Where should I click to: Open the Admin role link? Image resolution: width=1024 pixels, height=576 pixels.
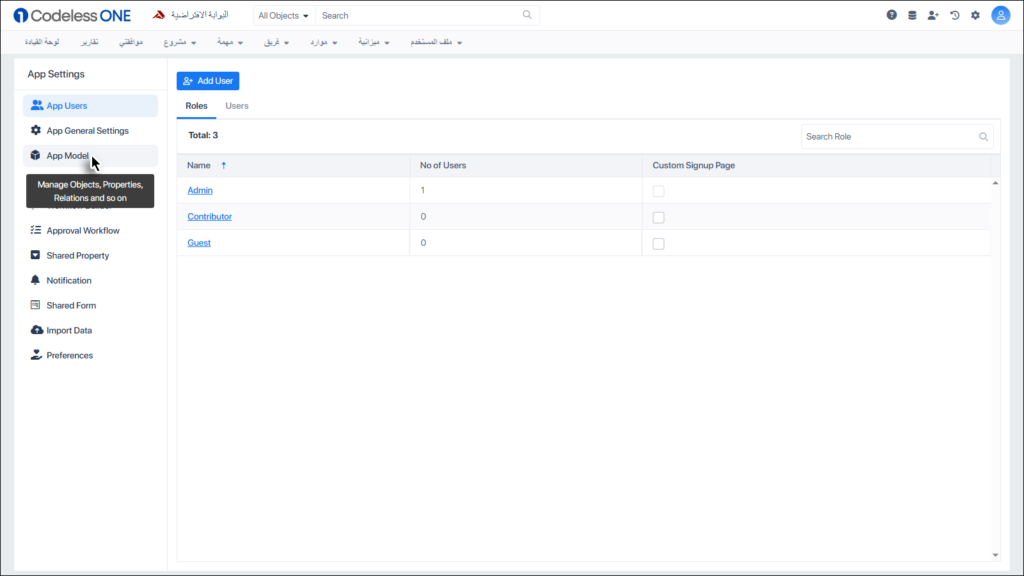pyautogui.click(x=200, y=190)
